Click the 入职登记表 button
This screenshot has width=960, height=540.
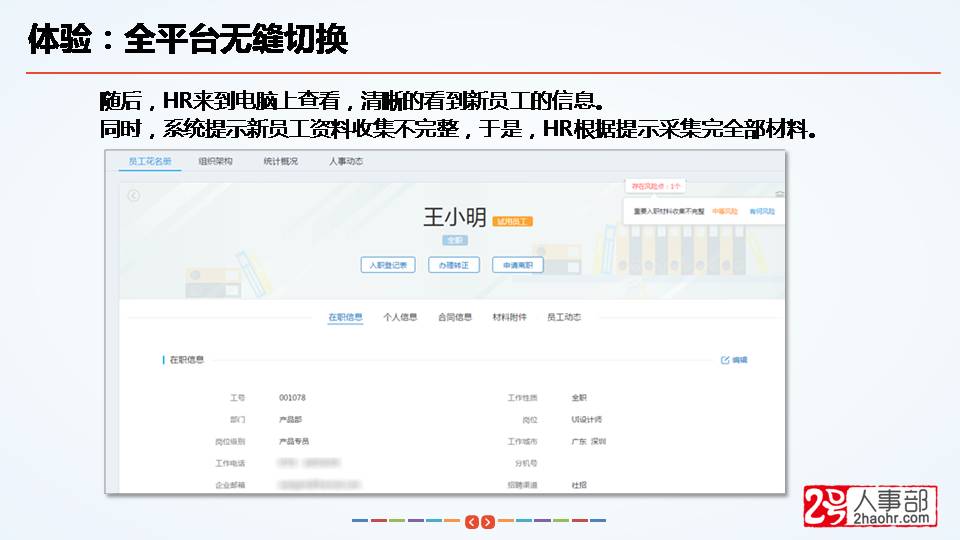[388, 265]
